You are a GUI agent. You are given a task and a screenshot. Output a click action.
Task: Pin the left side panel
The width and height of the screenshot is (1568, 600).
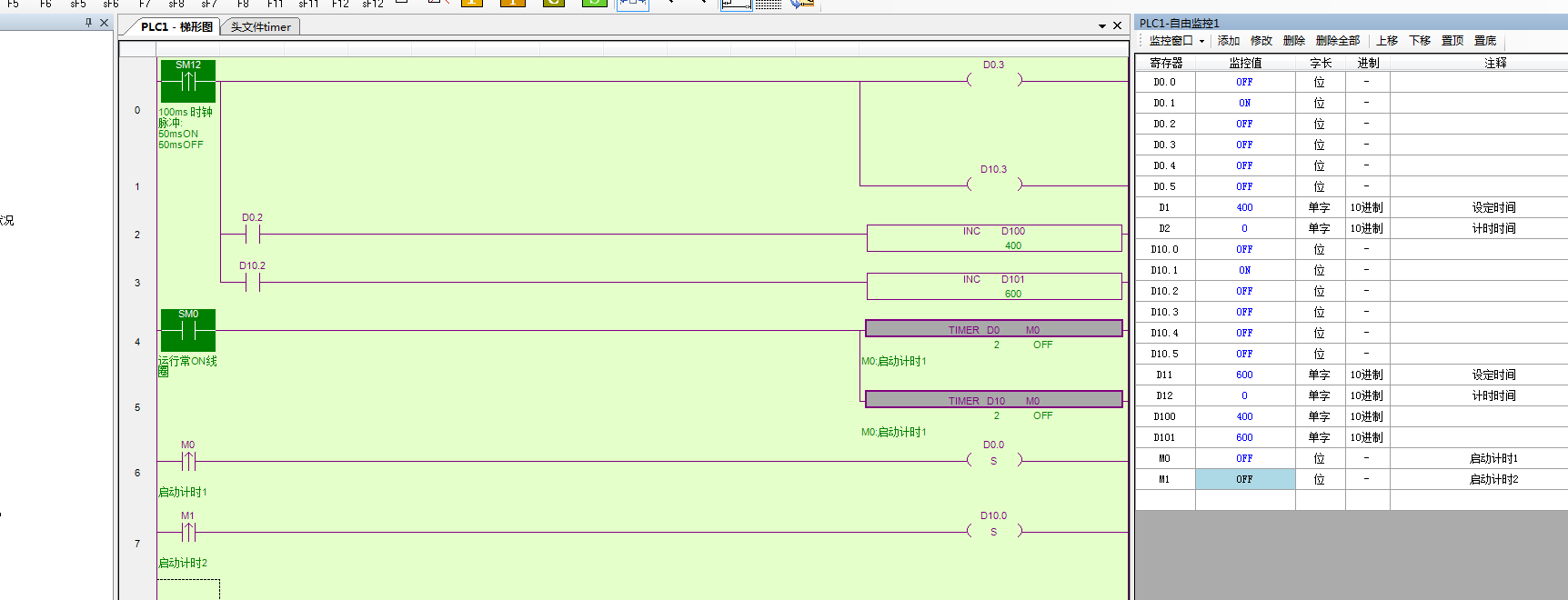[88, 23]
